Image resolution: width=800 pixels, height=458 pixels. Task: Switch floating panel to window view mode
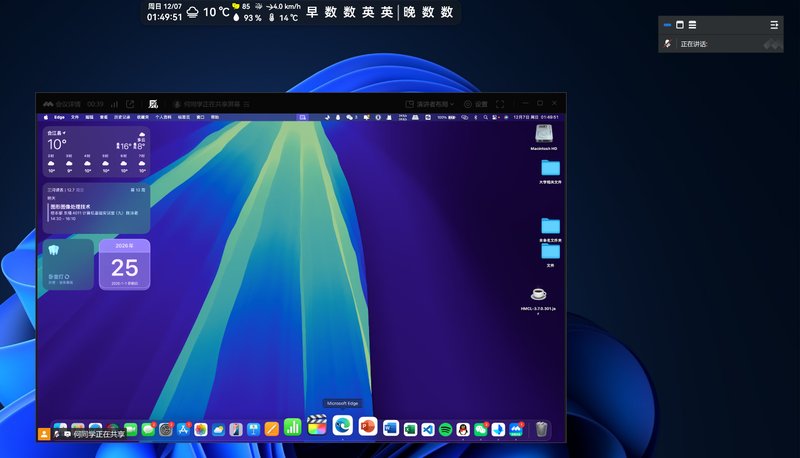[680, 24]
